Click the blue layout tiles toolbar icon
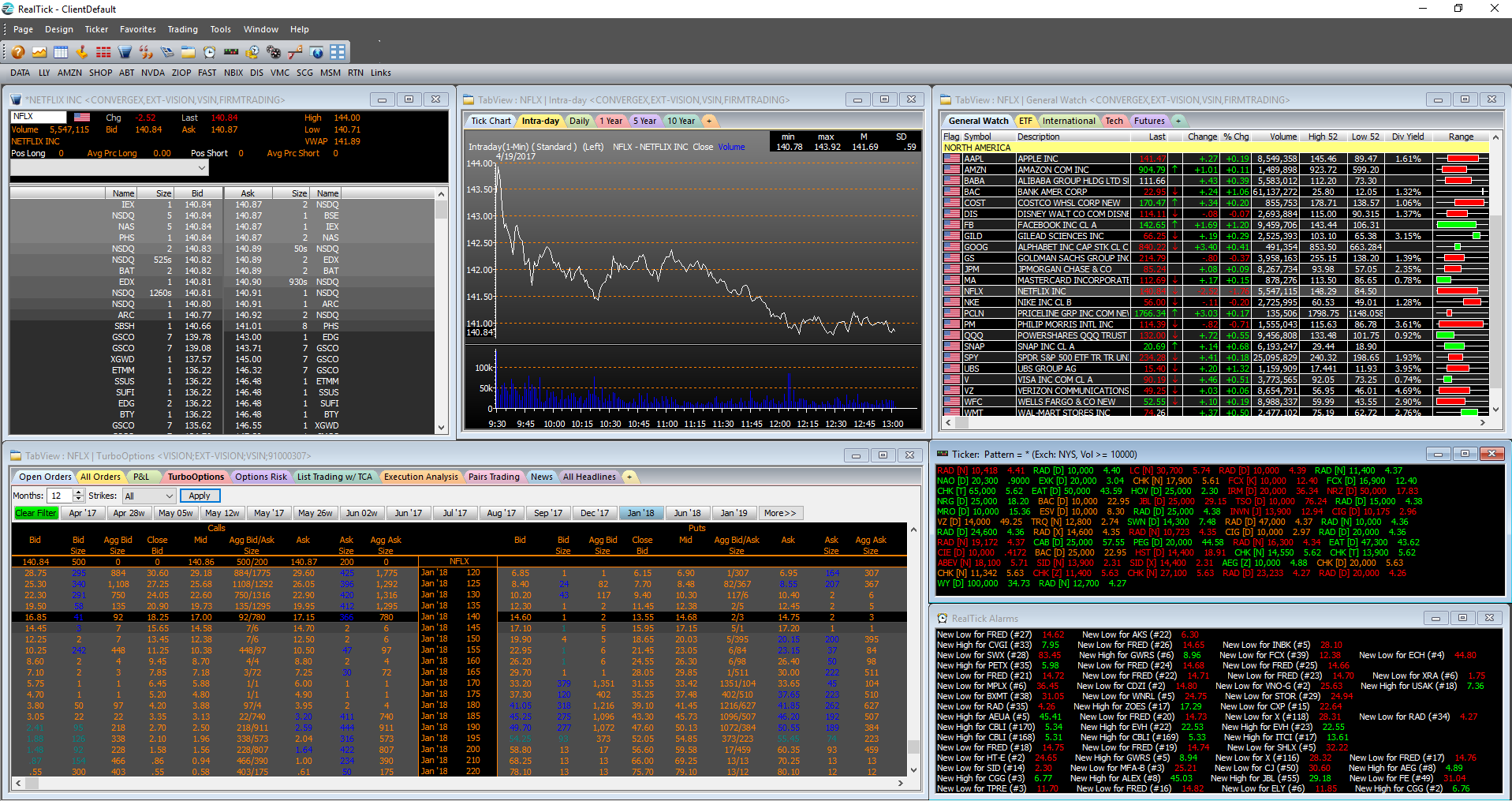1512x801 pixels. click(x=338, y=52)
